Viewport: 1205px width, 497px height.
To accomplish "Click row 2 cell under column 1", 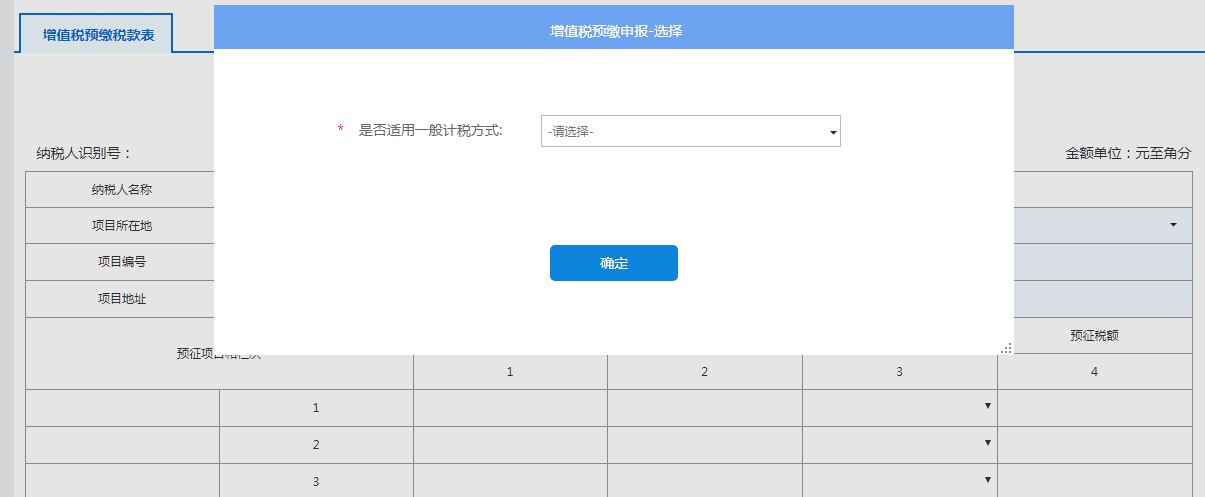I will 510,444.
